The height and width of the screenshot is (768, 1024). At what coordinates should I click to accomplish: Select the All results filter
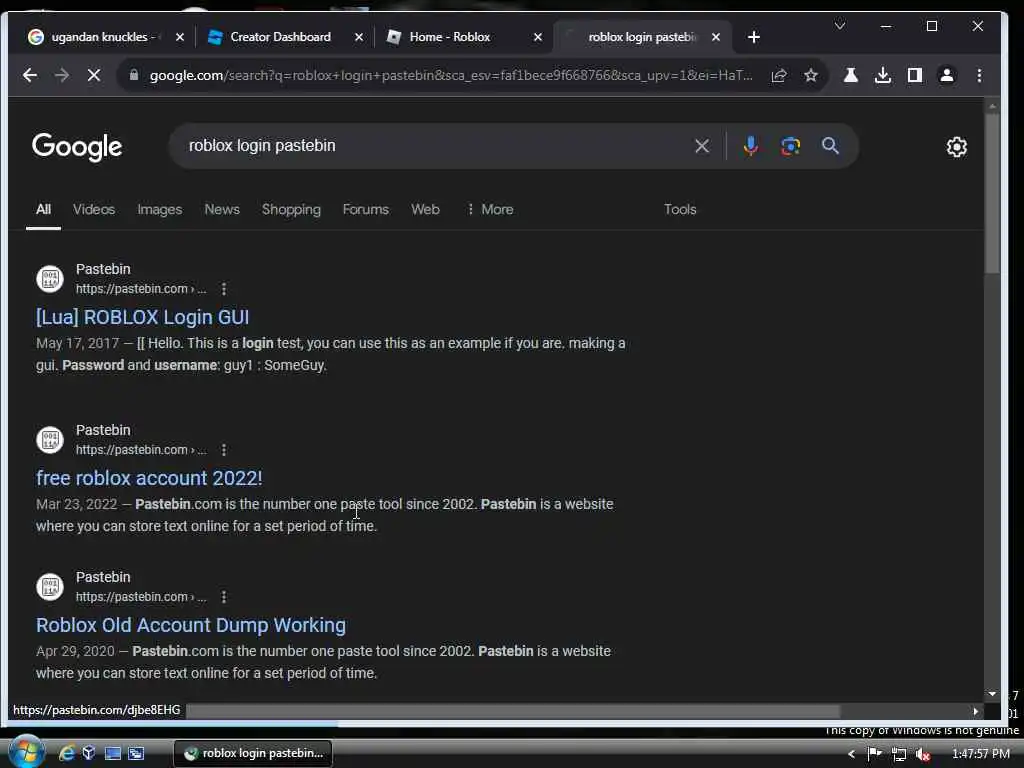[x=43, y=210]
